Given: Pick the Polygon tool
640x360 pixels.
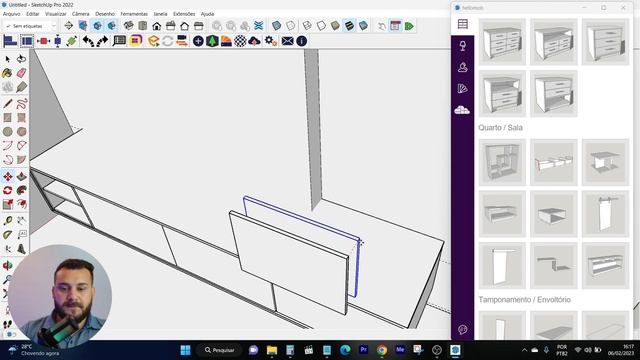Looking at the screenshot, I should 22,131.
